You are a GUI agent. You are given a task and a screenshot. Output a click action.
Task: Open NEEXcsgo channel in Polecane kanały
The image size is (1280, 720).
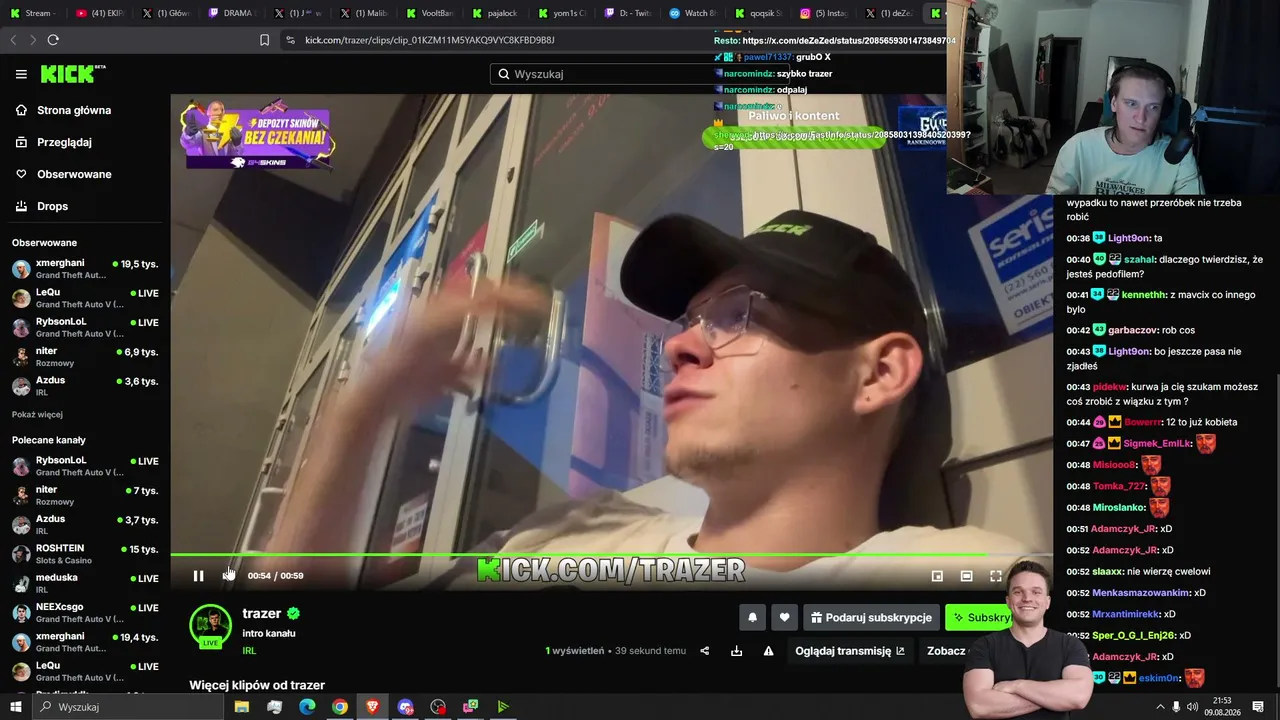85,613
